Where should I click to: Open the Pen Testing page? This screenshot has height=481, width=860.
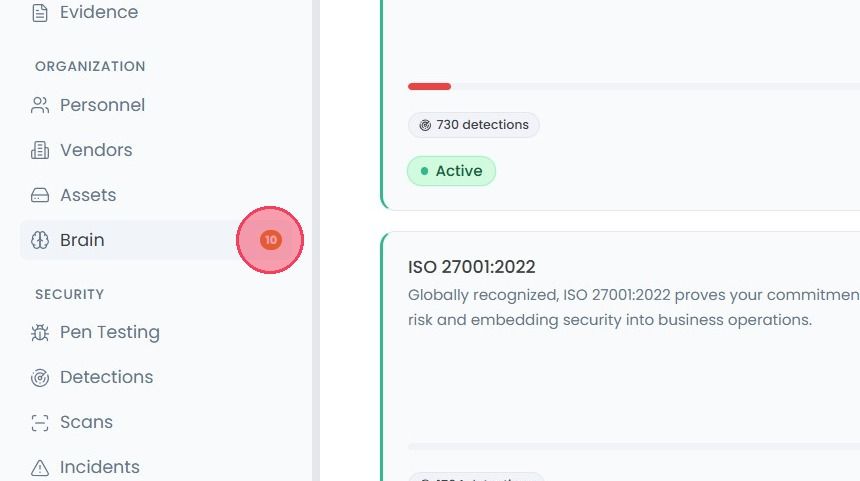coord(110,332)
